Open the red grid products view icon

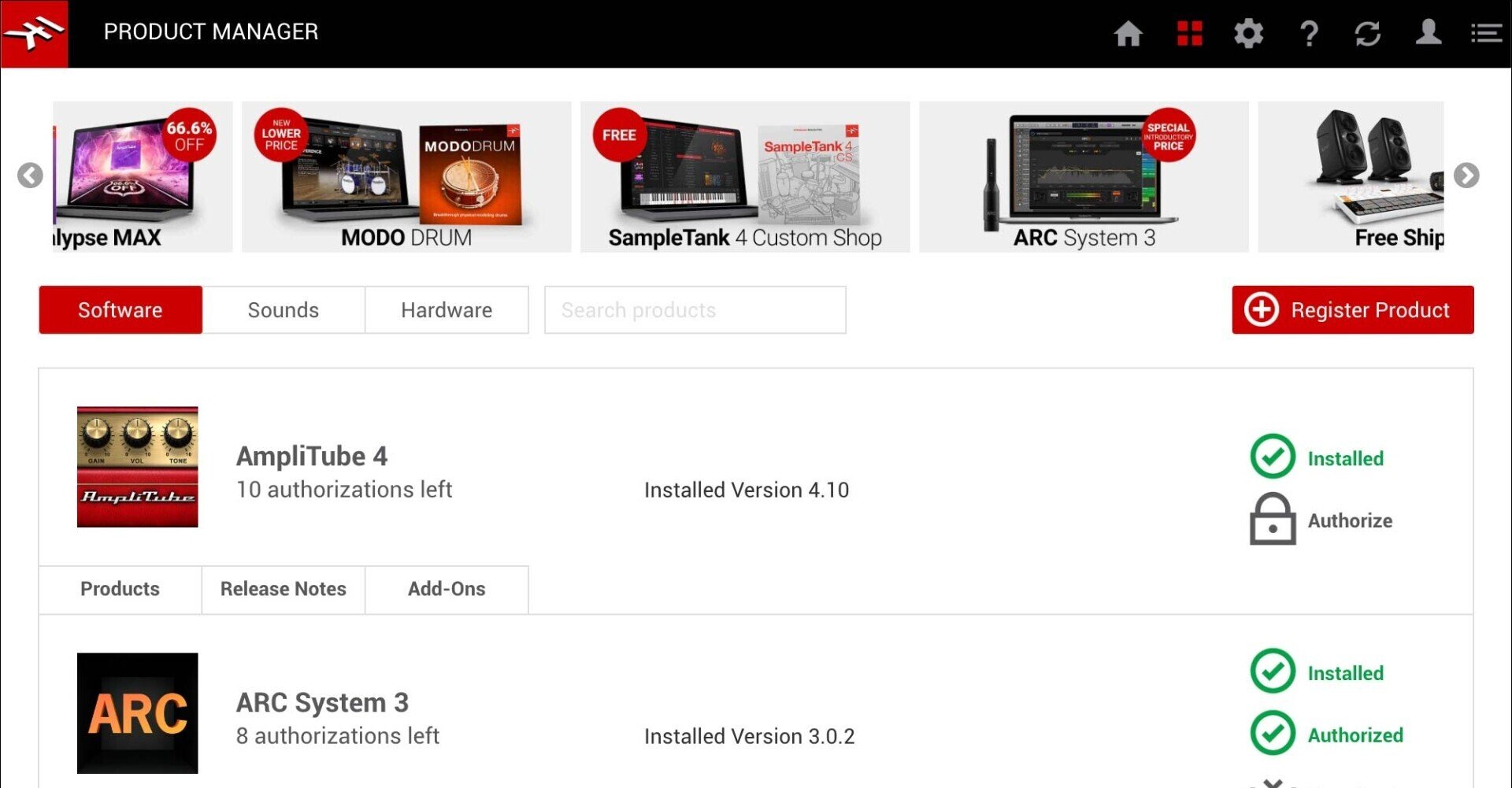tap(1189, 34)
